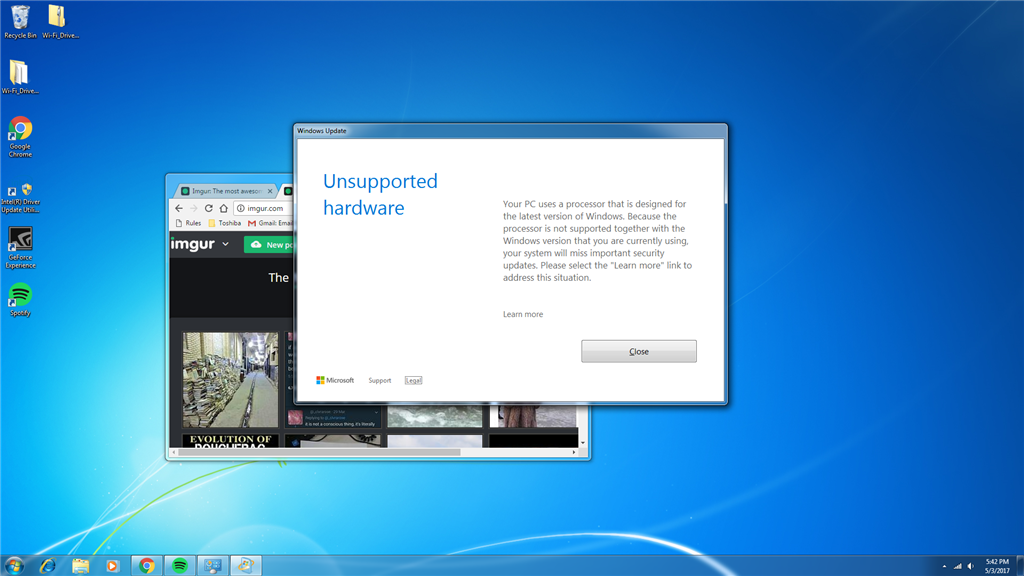Click the imgur logo on the page
This screenshot has width=1024, height=576.
(x=193, y=244)
